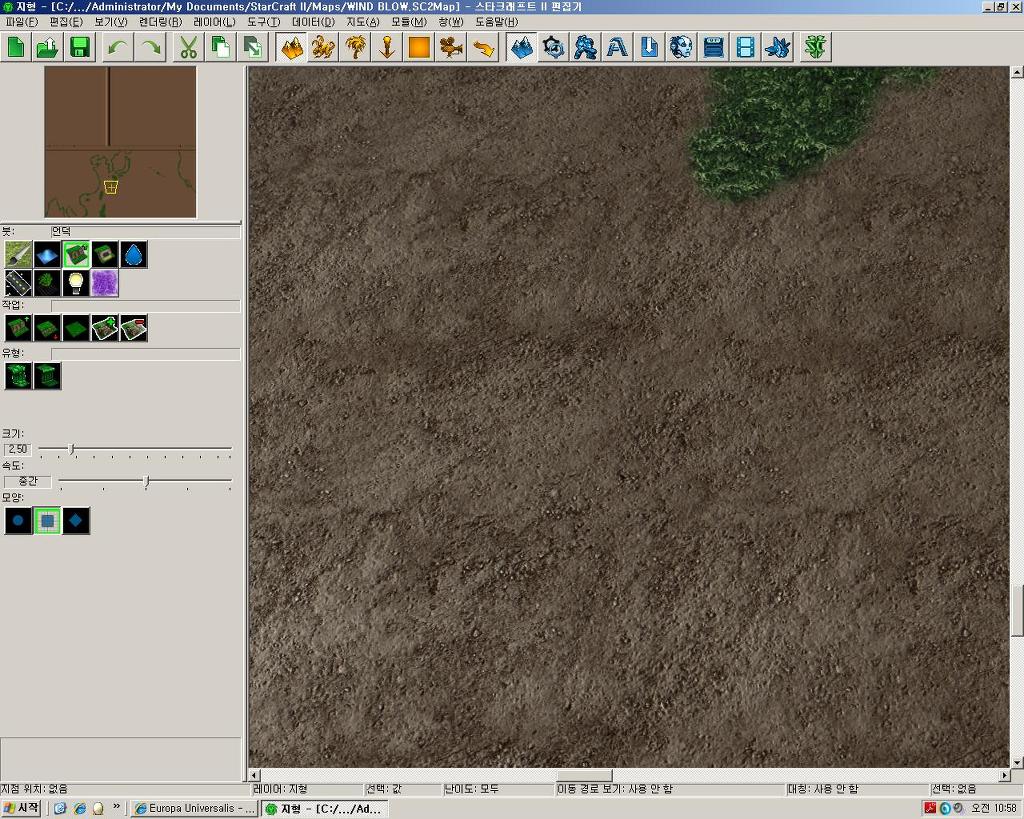Open the 레이어(L) menu
1024x819 pixels.
coord(214,22)
